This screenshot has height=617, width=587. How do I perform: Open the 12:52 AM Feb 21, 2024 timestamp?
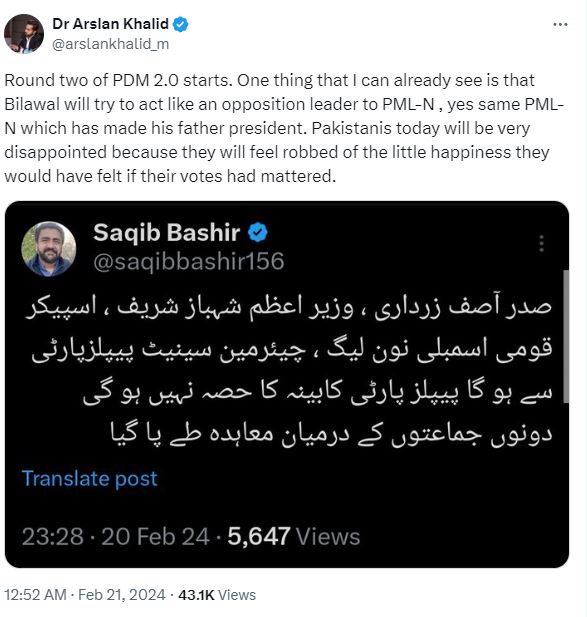[x=85, y=595]
